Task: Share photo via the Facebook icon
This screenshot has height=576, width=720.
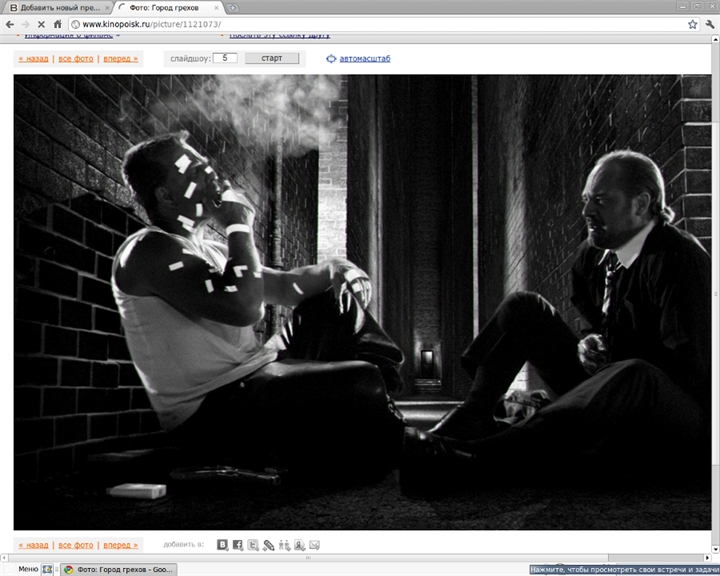Action: (x=237, y=545)
